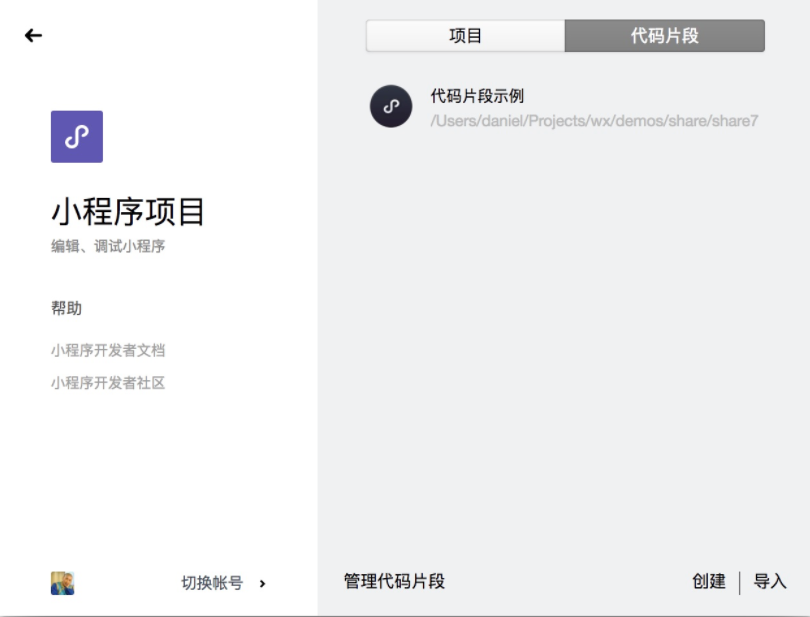Click the 帮助 section heading

point(66,308)
